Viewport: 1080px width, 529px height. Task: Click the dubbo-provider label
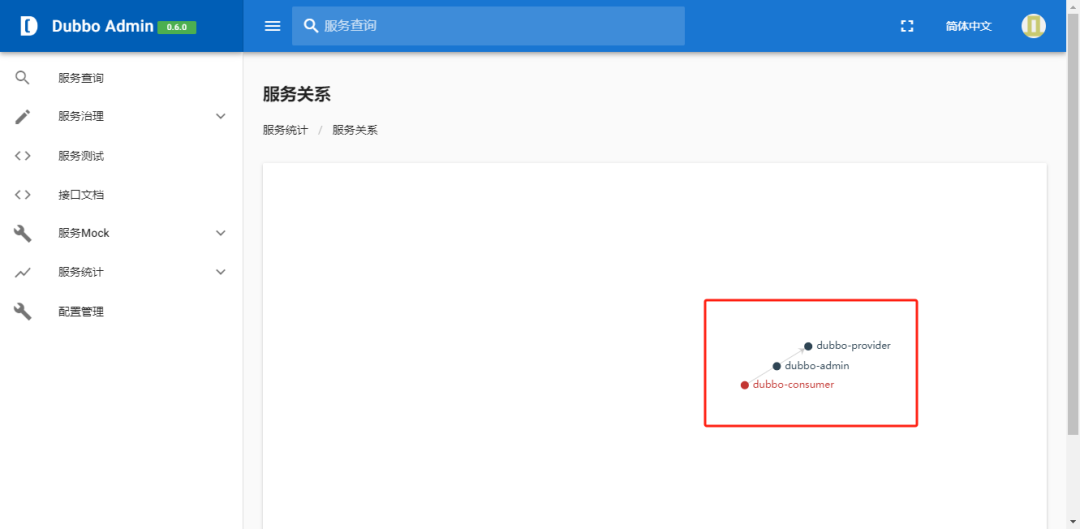pos(853,346)
